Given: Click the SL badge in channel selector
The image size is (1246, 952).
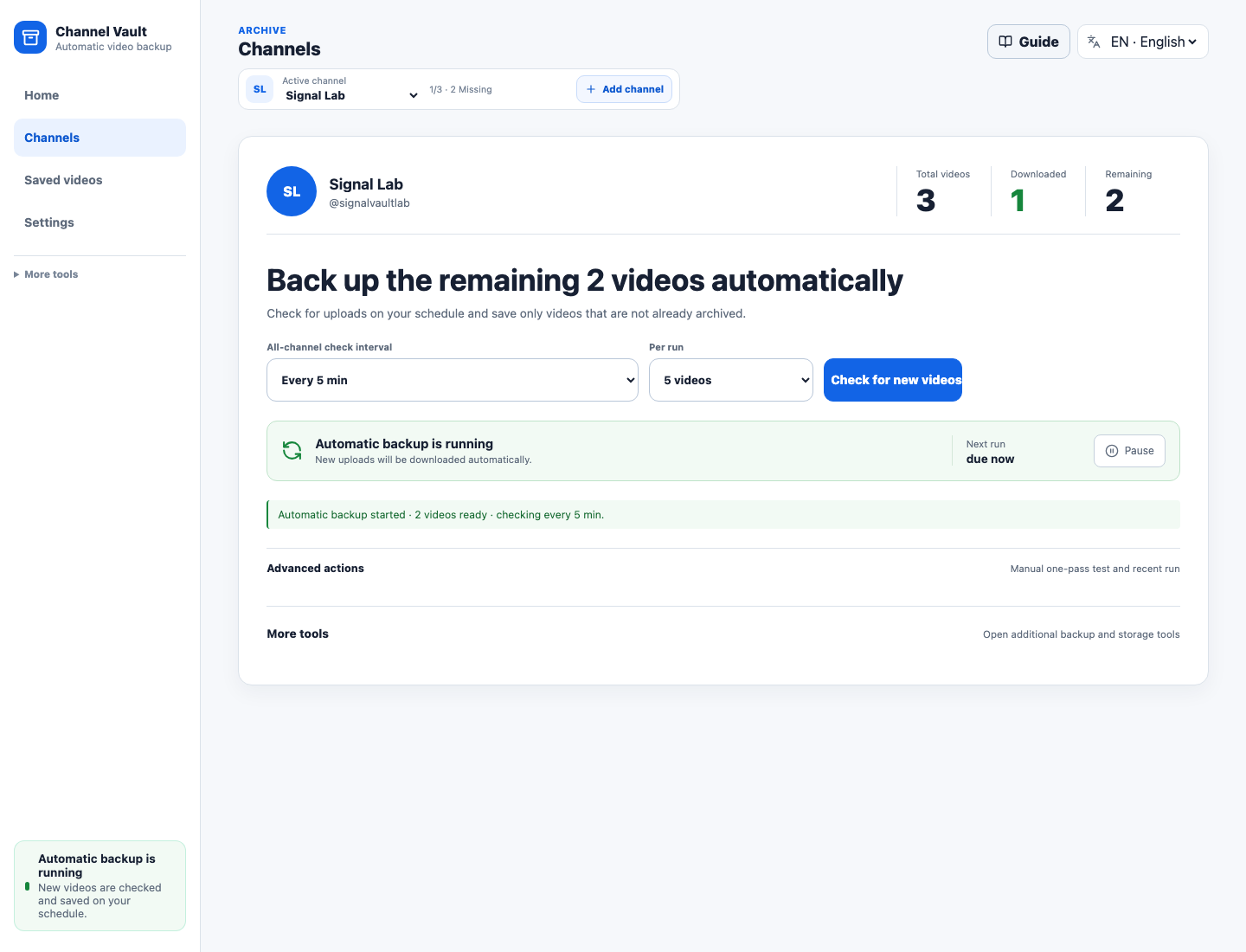Looking at the screenshot, I should click(x=260, y=89).
